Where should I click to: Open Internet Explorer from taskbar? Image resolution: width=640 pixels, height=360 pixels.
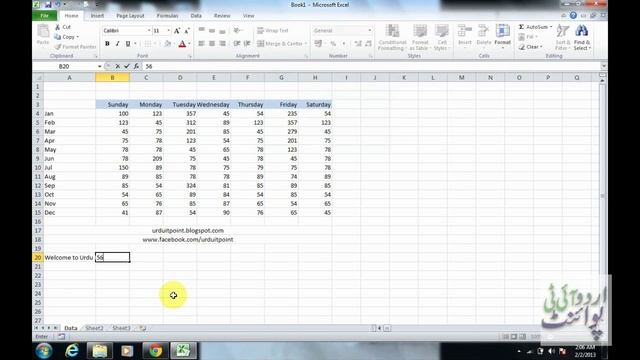coord(72,351)
